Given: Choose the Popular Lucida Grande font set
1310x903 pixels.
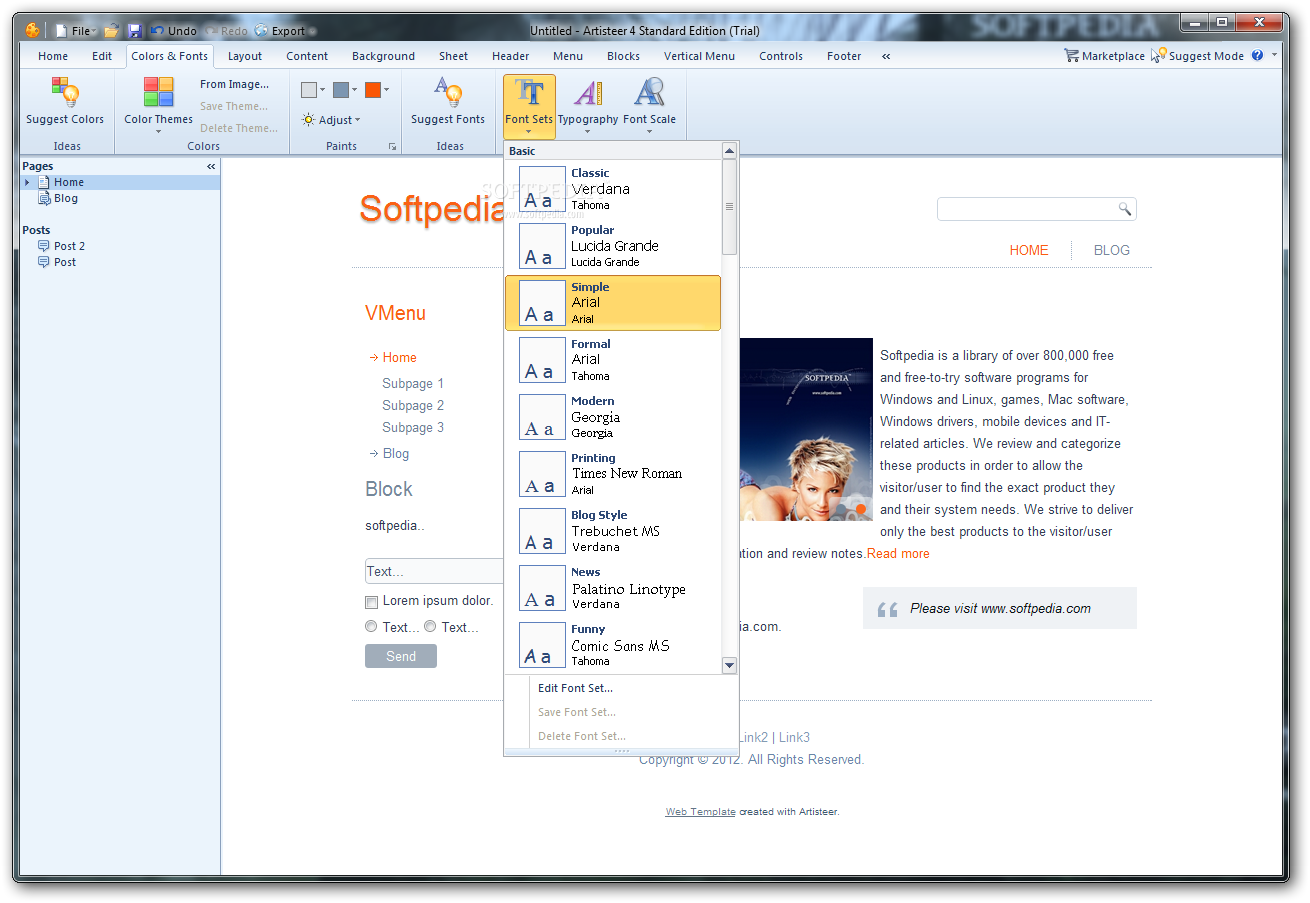Looking at the screenshot, I should point(613,246).
